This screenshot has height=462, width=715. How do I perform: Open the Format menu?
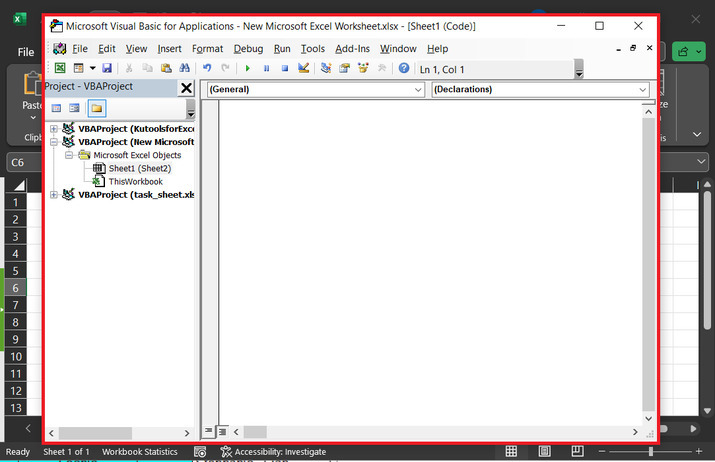click(x=207, y=49)
